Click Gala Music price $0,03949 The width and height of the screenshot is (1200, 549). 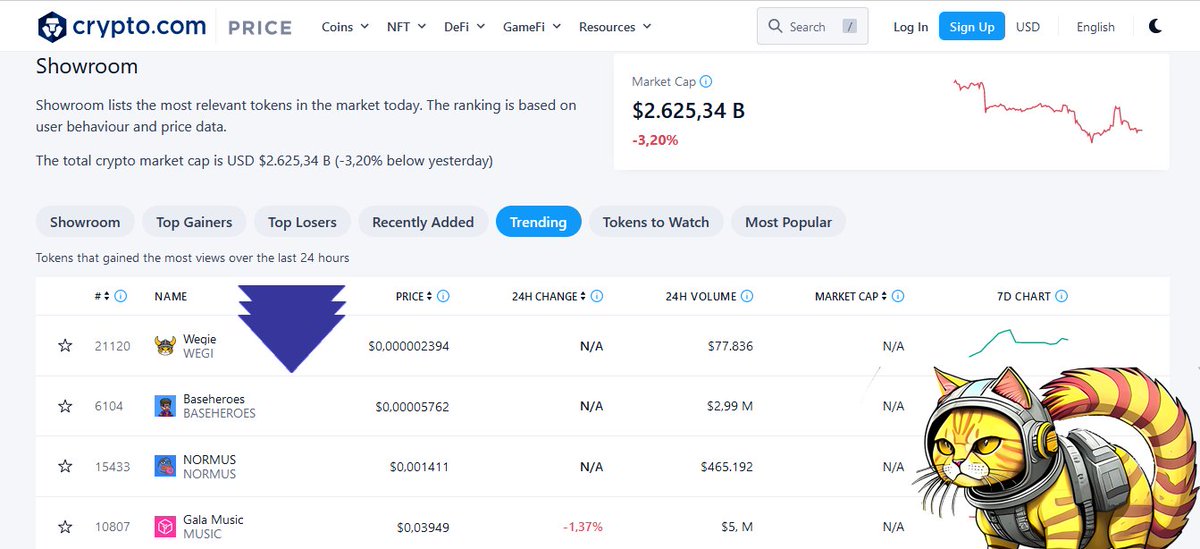point(423,526)
